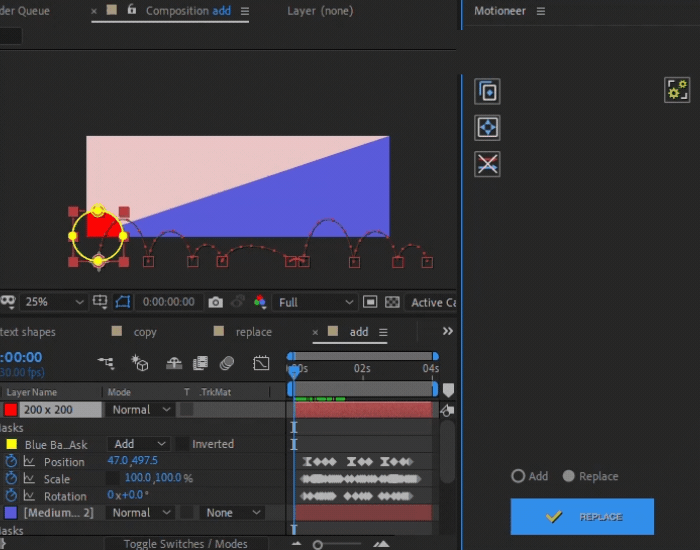Click the Motioneer copy keyframes icon
The height and width of the screenshot is (550, 700).
pos(487,92)
